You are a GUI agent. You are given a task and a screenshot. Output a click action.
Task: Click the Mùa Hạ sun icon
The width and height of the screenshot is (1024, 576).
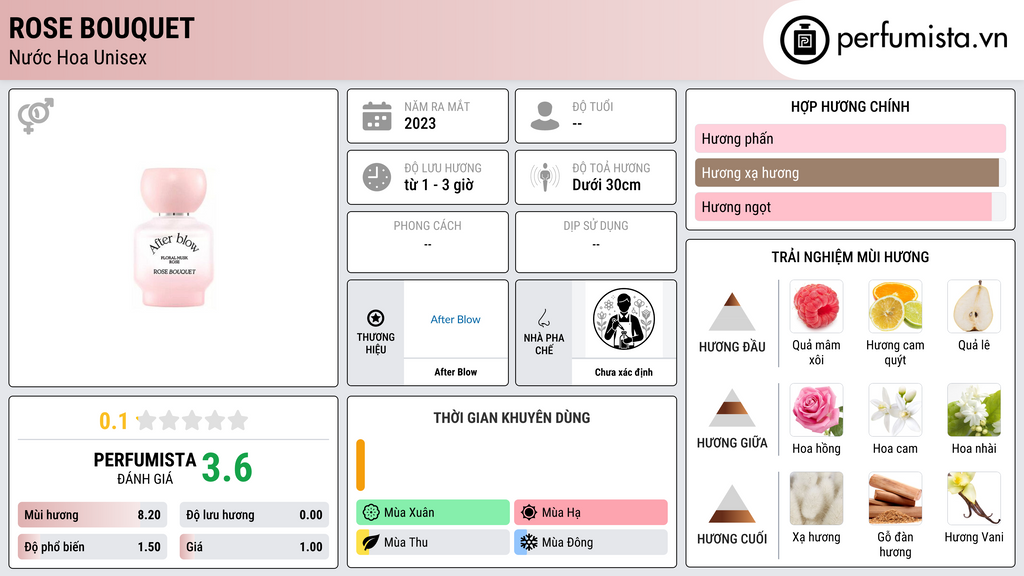529,513
